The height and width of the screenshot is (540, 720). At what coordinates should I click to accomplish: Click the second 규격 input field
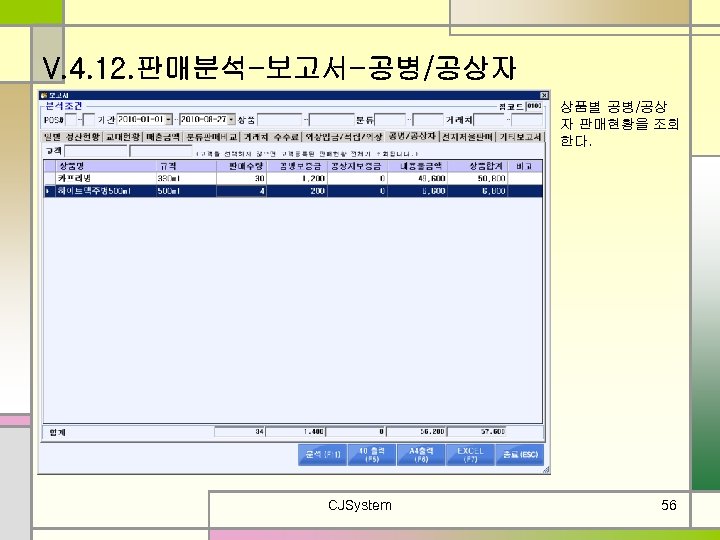pos(161,151)
